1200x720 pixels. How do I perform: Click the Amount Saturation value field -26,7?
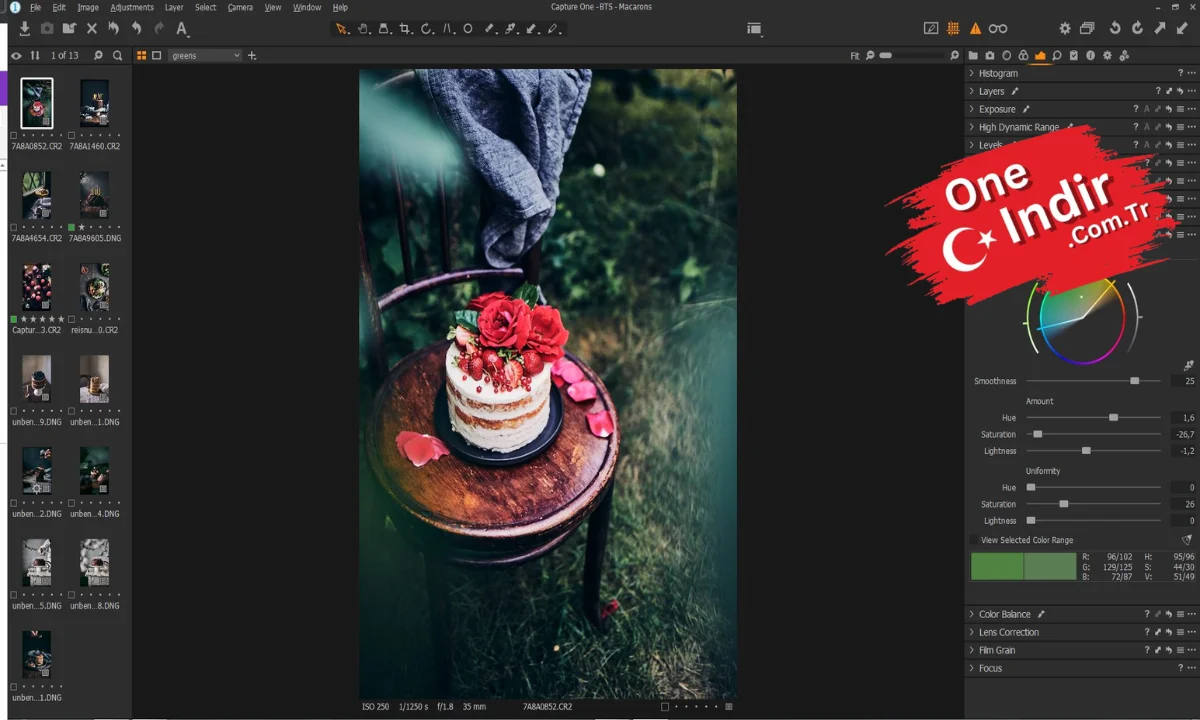pyautogui.click(x=1181, y=434)
